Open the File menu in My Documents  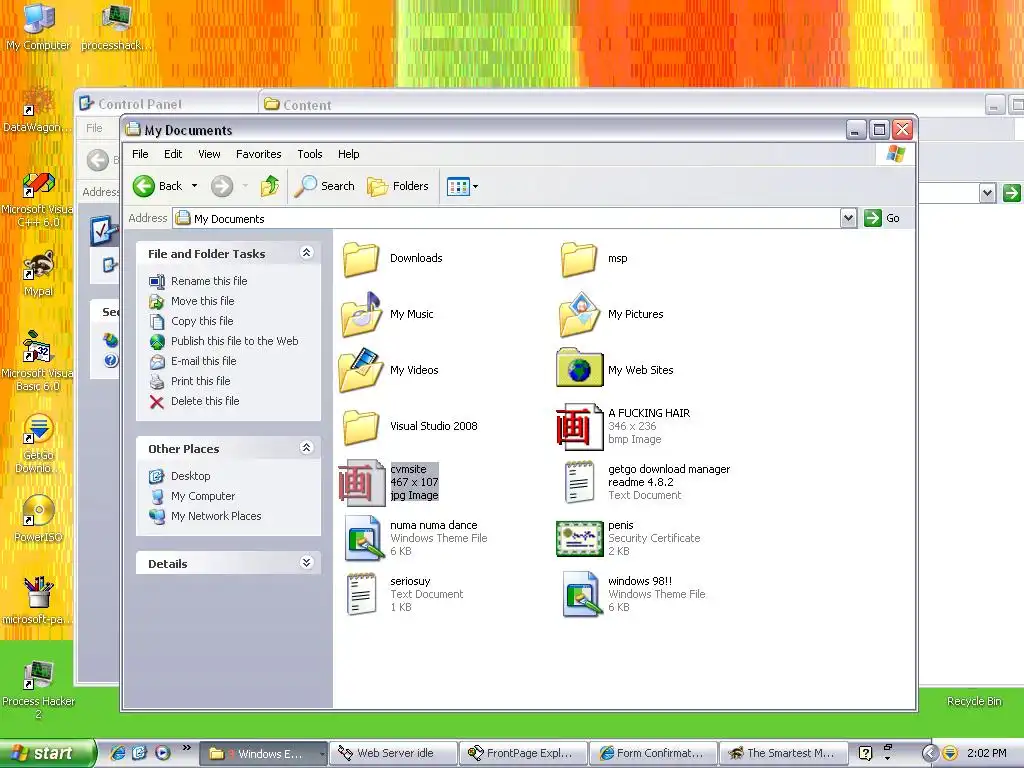click(140, 154)
